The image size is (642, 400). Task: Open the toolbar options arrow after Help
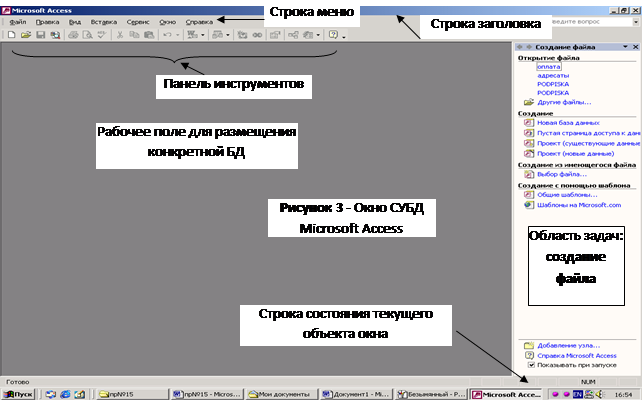344,37
